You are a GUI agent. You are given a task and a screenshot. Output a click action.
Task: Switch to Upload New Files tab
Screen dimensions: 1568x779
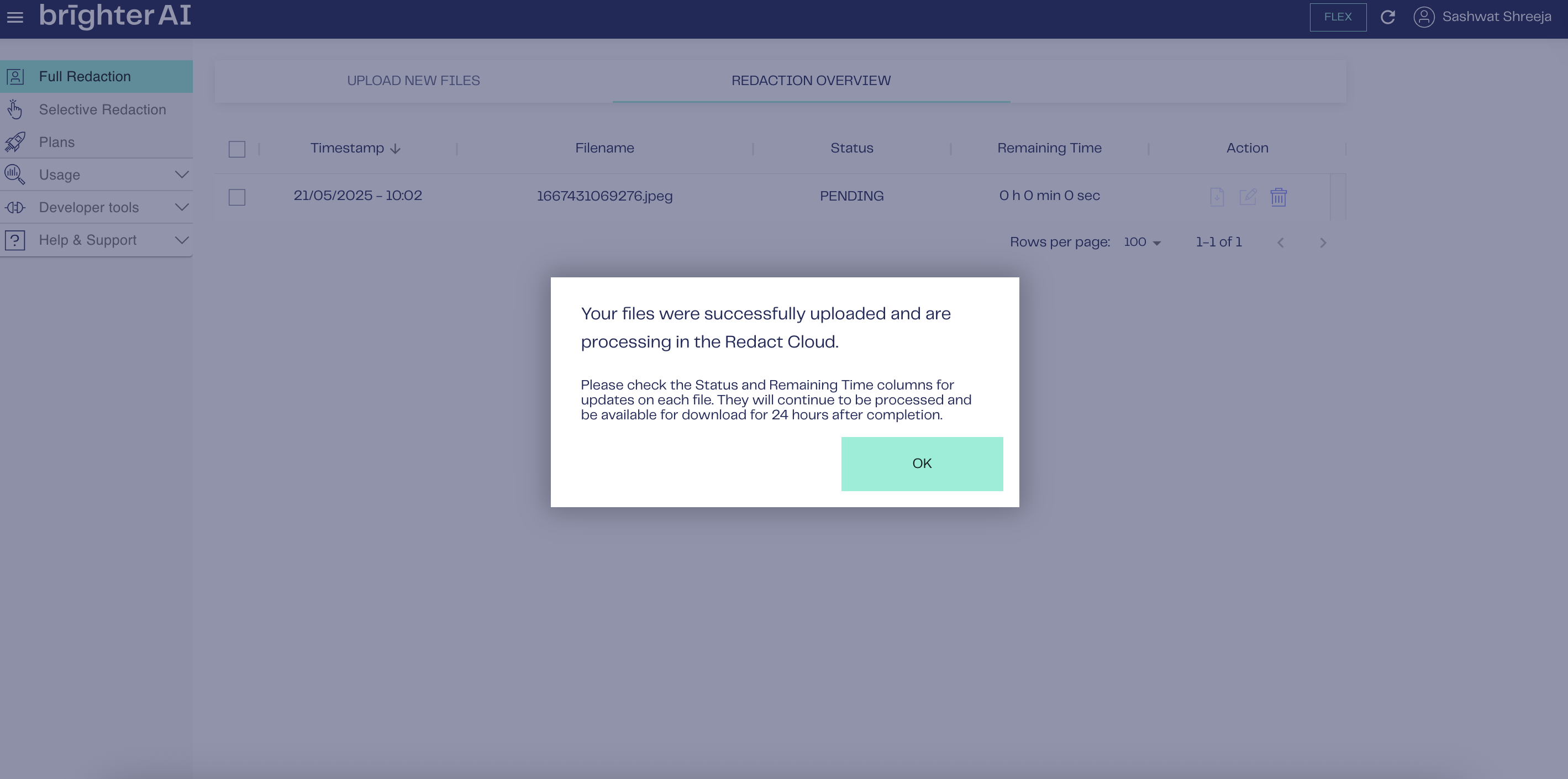pyautogui.click(x=413, y=81)
